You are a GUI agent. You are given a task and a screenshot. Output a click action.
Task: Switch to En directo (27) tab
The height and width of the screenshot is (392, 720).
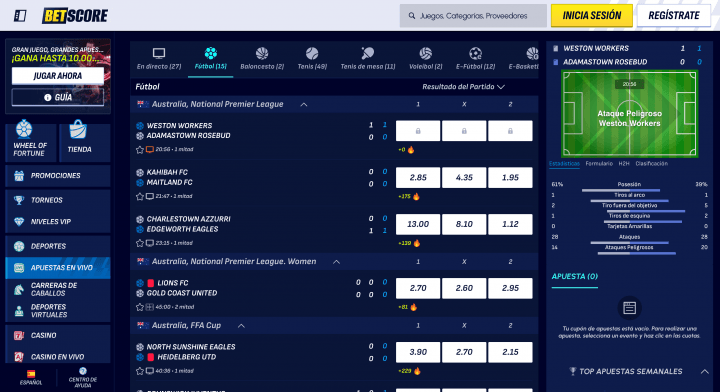[x=159, y=59]
